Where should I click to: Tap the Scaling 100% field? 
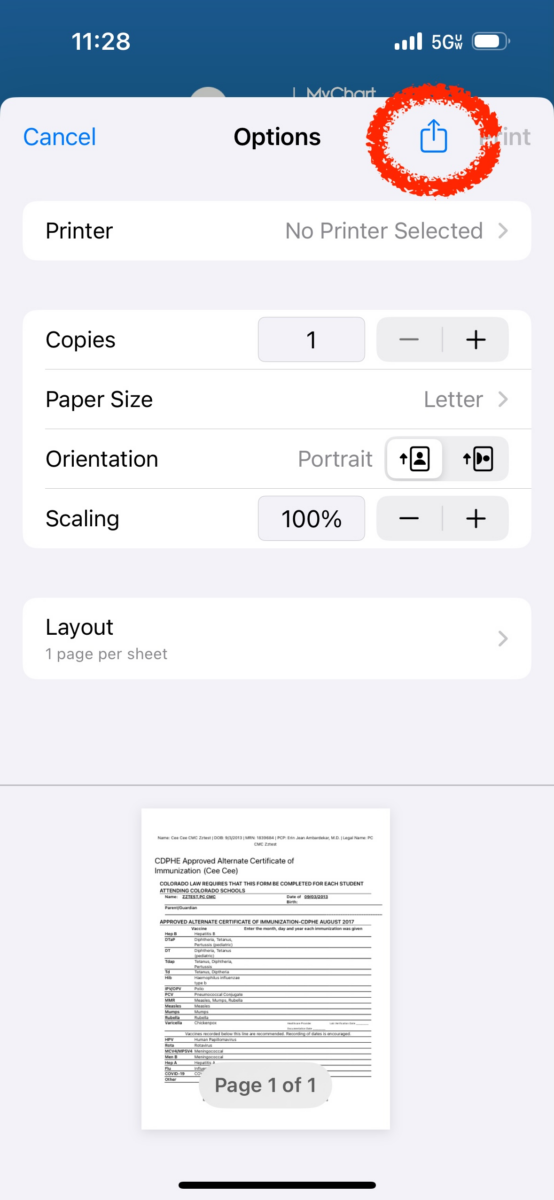pyautogui.click(x=311, y=518)
